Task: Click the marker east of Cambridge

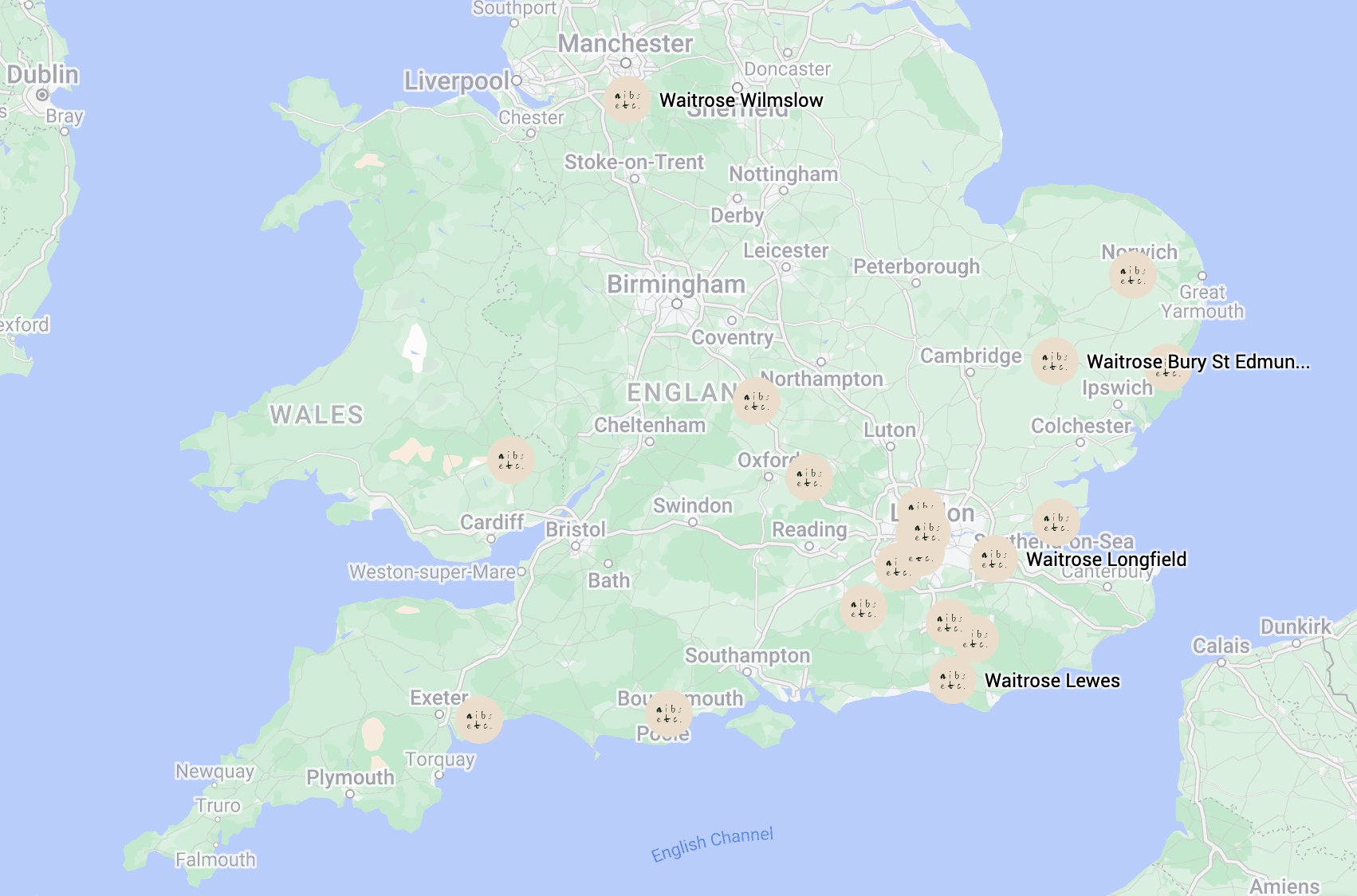Action: (1054, 361)
